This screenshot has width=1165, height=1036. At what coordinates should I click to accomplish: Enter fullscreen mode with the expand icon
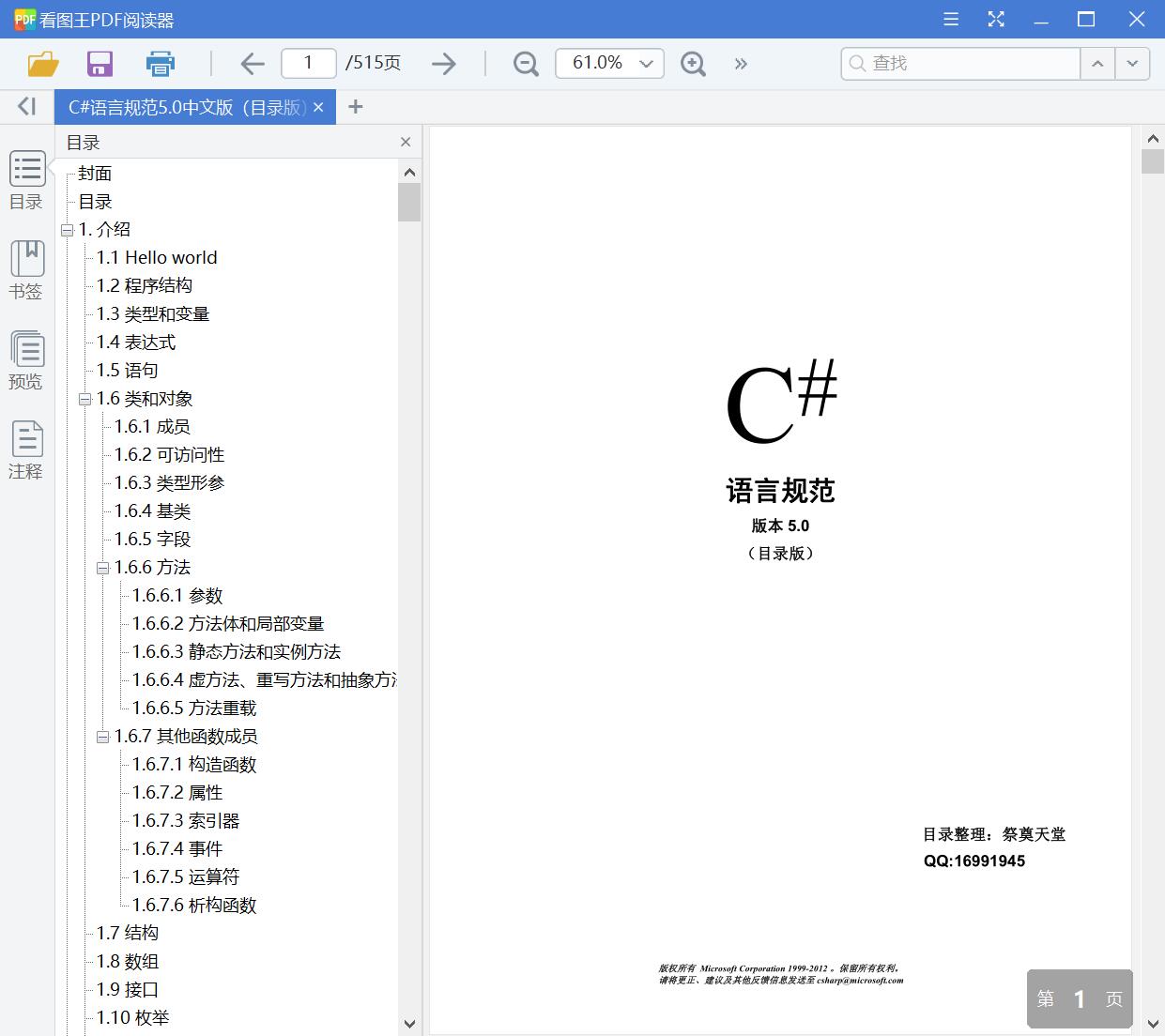pyautogui.click(x=995, y=19)
